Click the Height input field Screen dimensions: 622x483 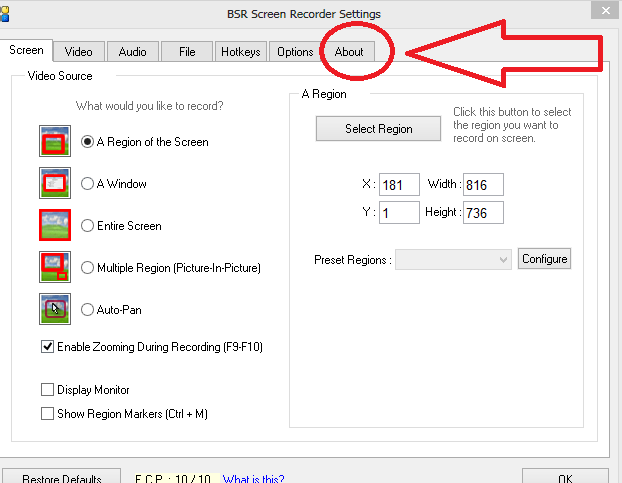[x=483, y=213]
